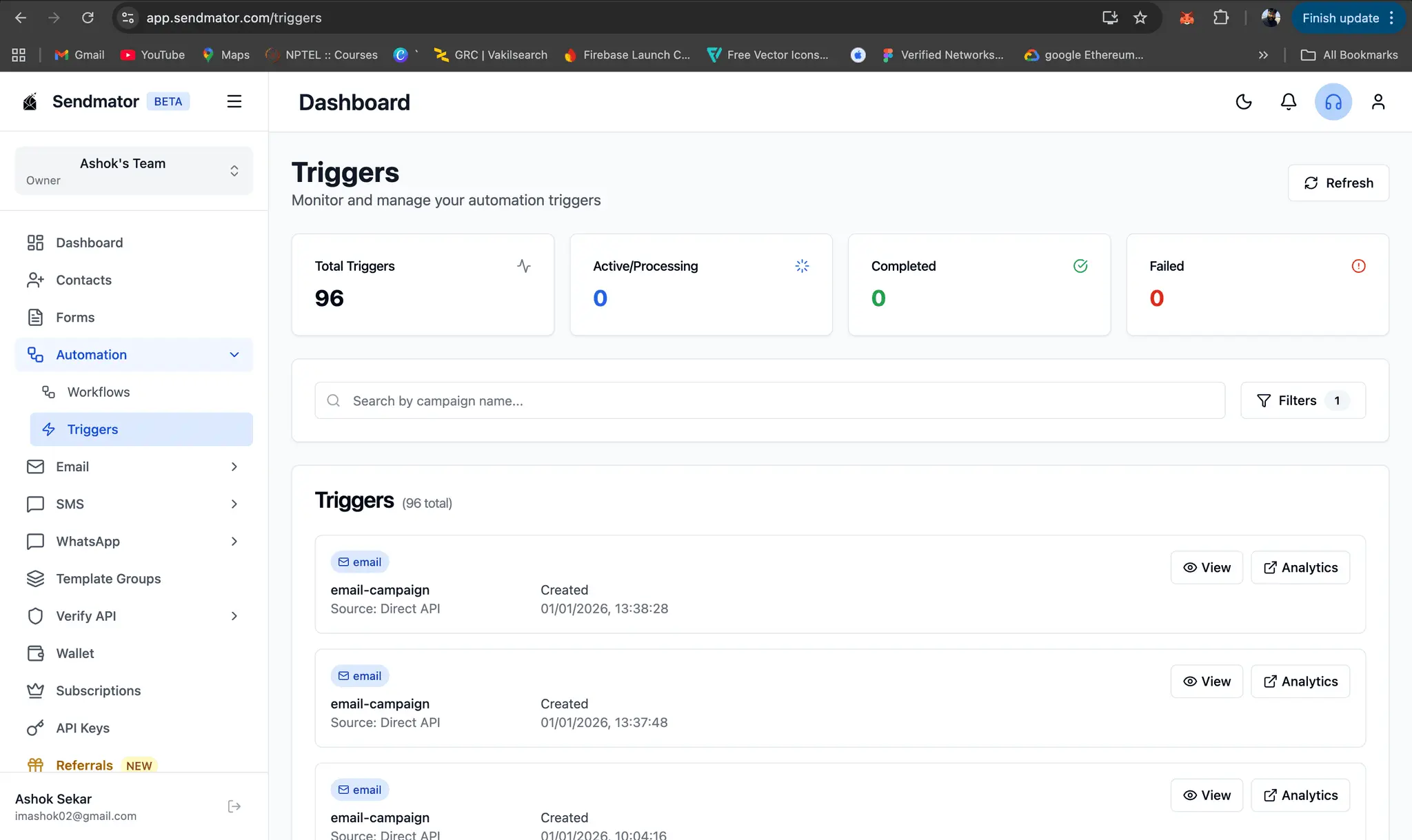The image size is (1412, 840).
Task: Log out using the sign-out icon
Action: coord(234,806)
